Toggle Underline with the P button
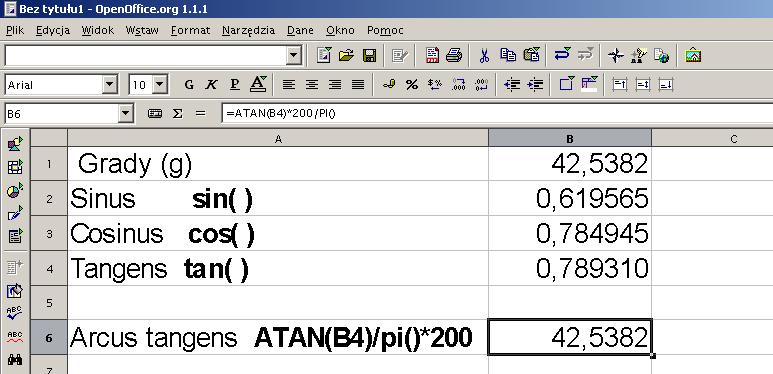The height and width of the screenshot is (374, 773). pyautogui.click(x=235, y=85)
